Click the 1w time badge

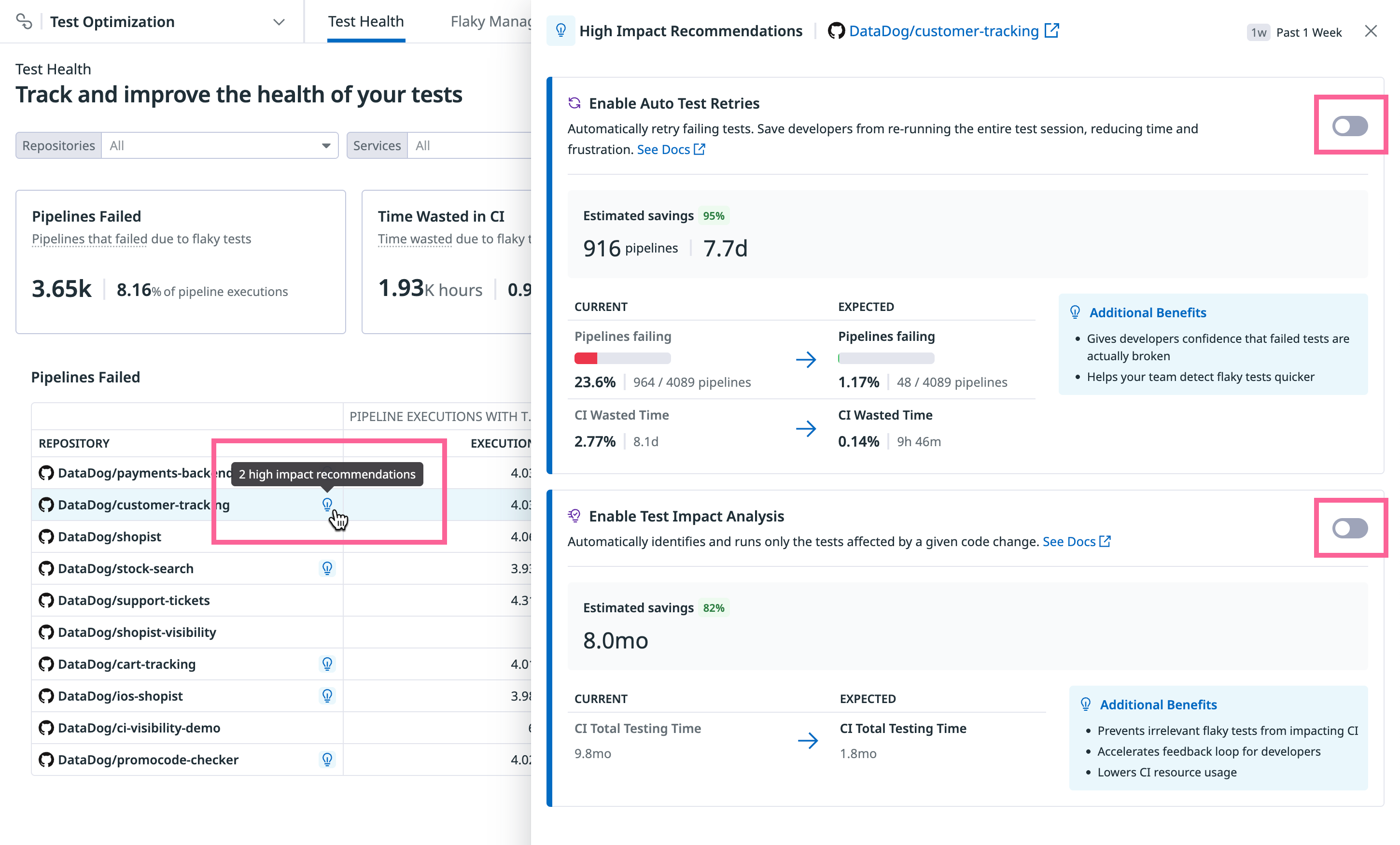coord(1259,32)
